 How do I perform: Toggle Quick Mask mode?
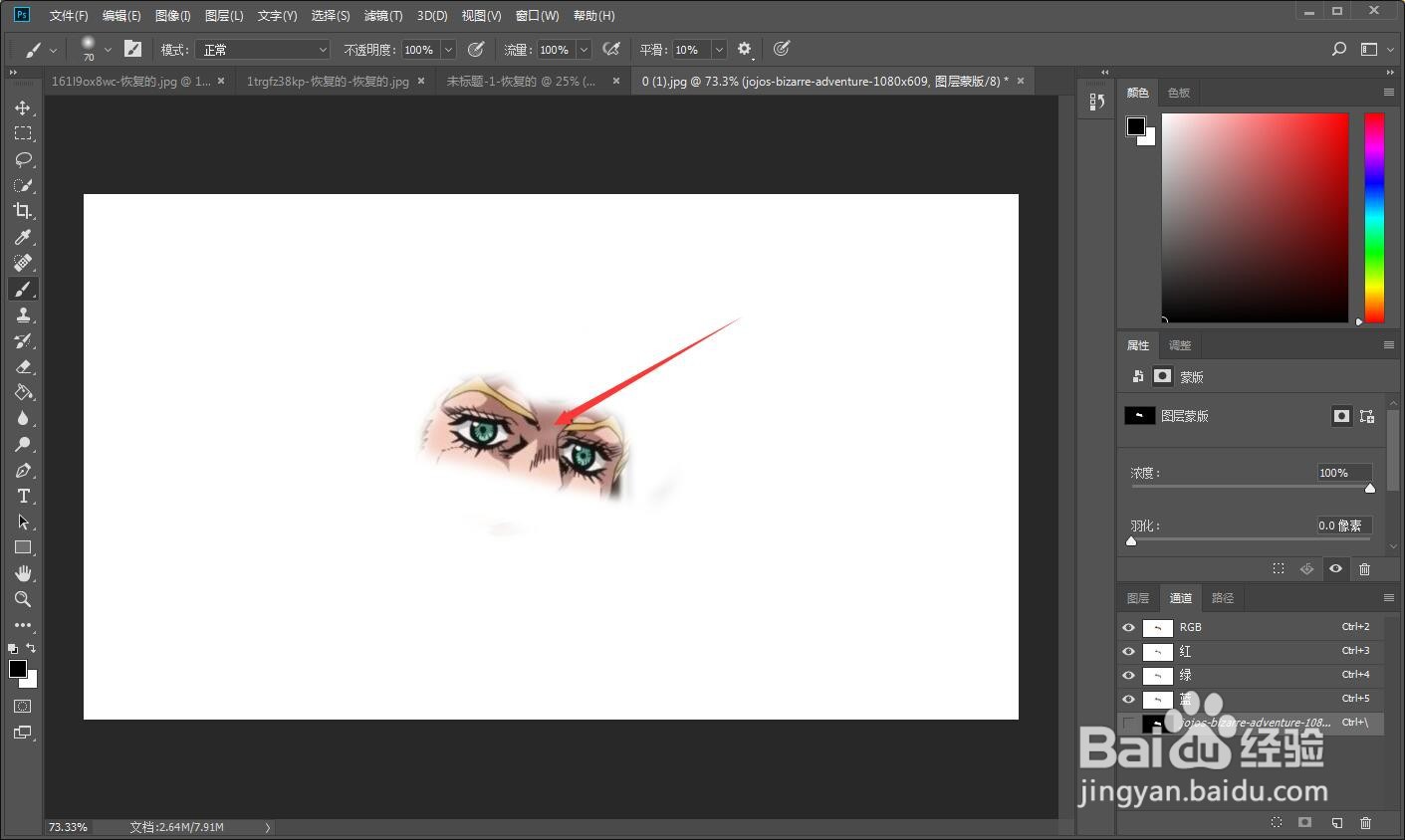point(23,706)
